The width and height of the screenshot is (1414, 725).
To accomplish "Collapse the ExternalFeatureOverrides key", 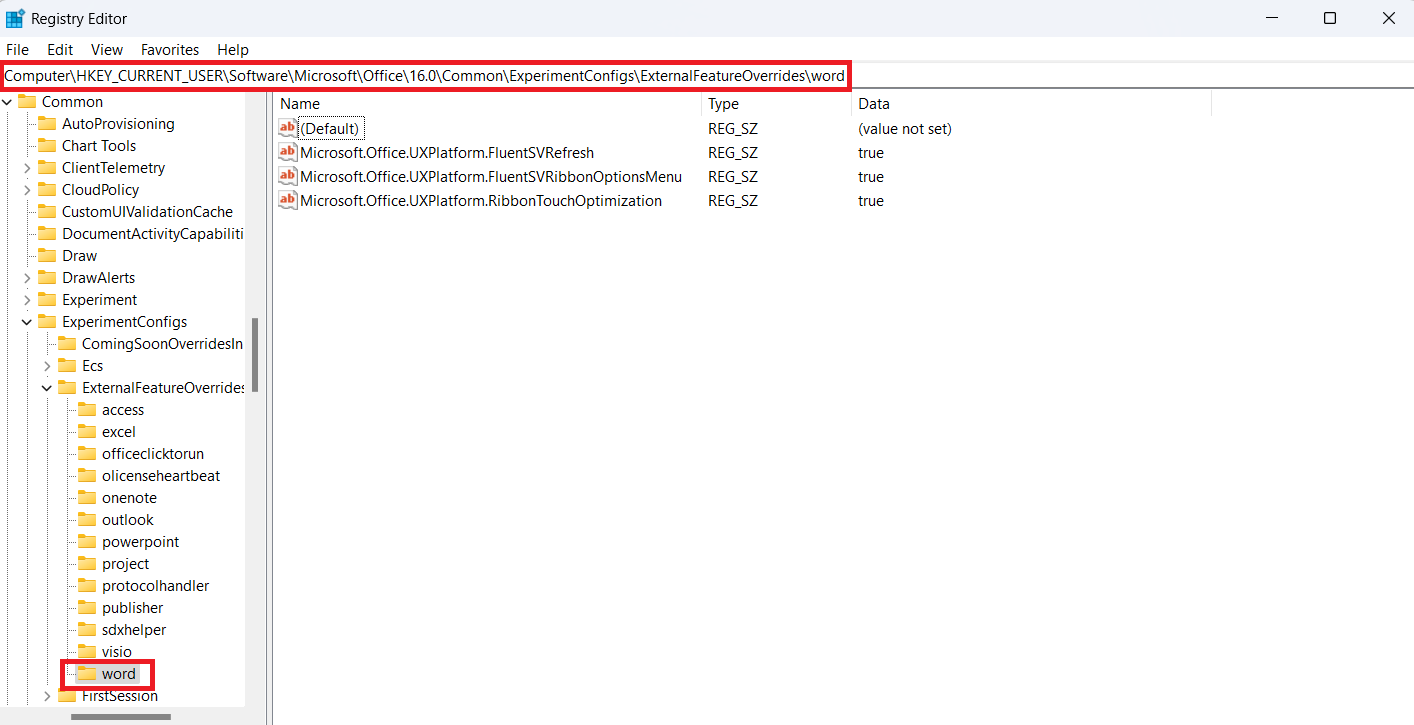I will point(47,388).
